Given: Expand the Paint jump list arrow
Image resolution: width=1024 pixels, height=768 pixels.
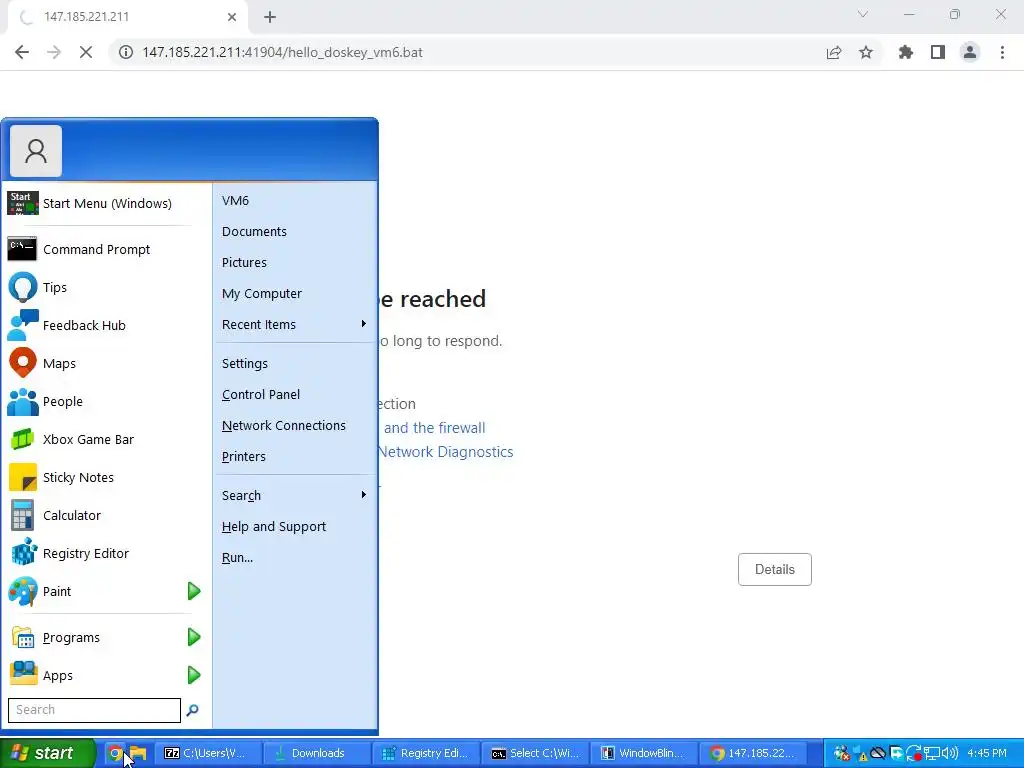Looking at the screenshot, I should coord(194,591).
